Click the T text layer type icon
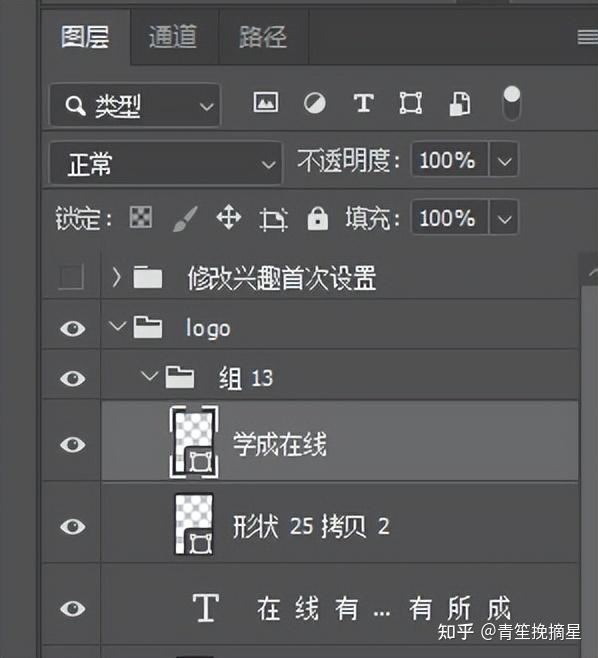Viewport: 598px width, 658px height. (x=206, y=607)
